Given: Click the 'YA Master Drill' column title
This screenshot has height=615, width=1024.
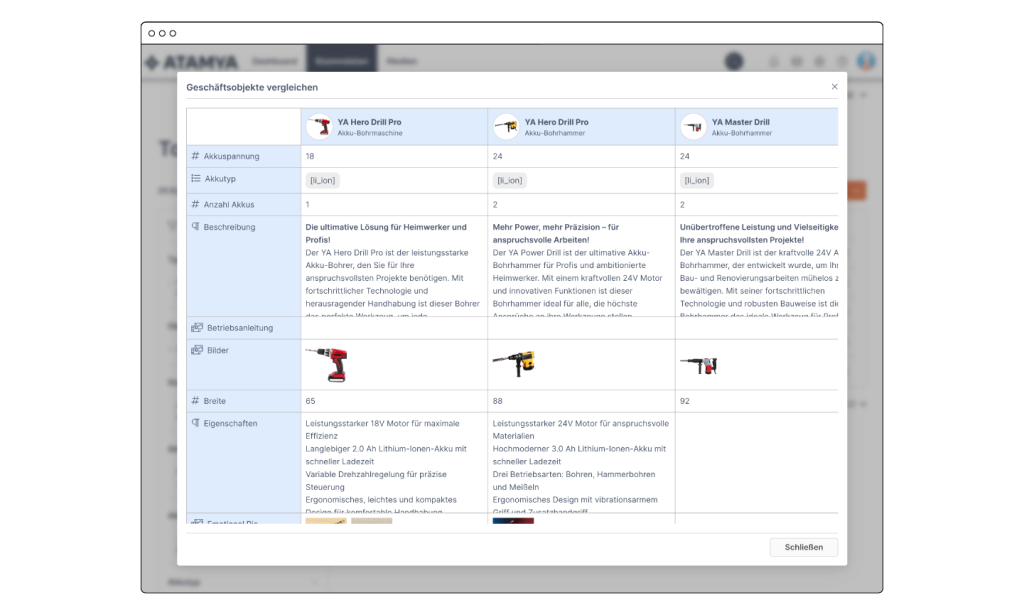Looking at the screenshot, I should [741, 122].
